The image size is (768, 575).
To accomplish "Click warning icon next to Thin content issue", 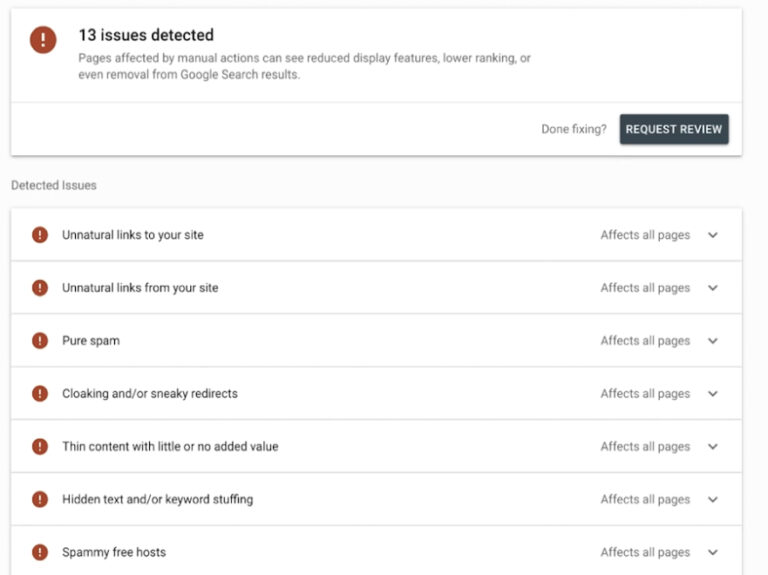I will (x=40, y=446).
